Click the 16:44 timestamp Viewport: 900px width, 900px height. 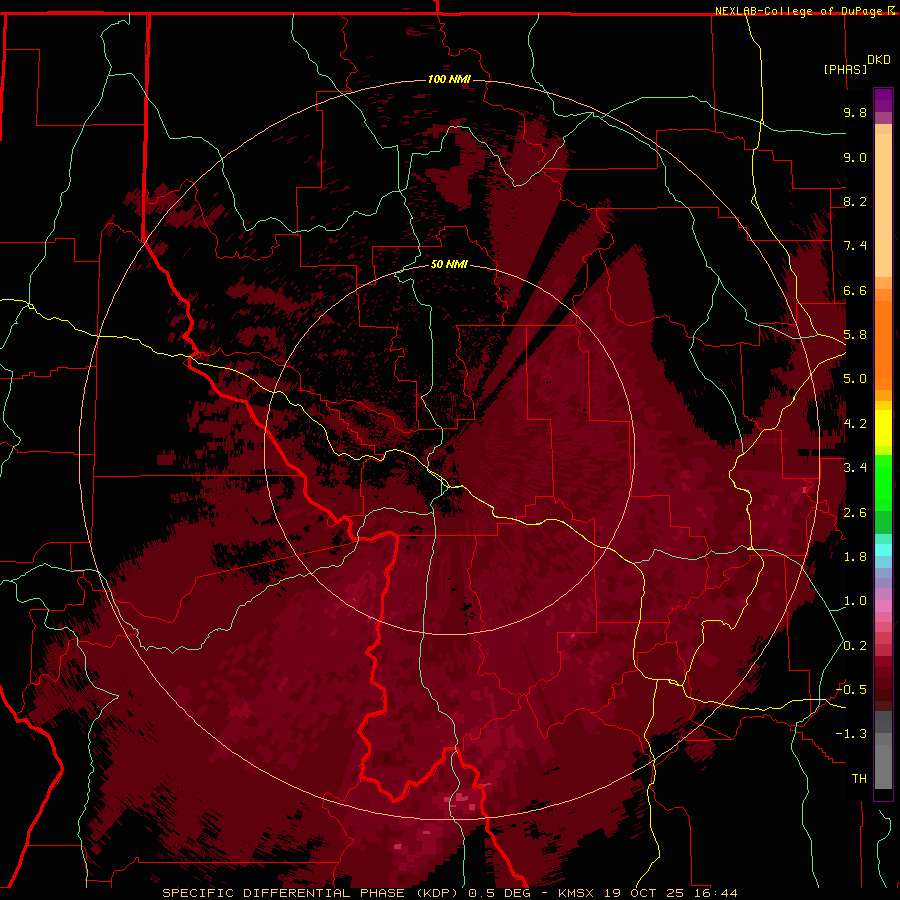click(718, 893)
